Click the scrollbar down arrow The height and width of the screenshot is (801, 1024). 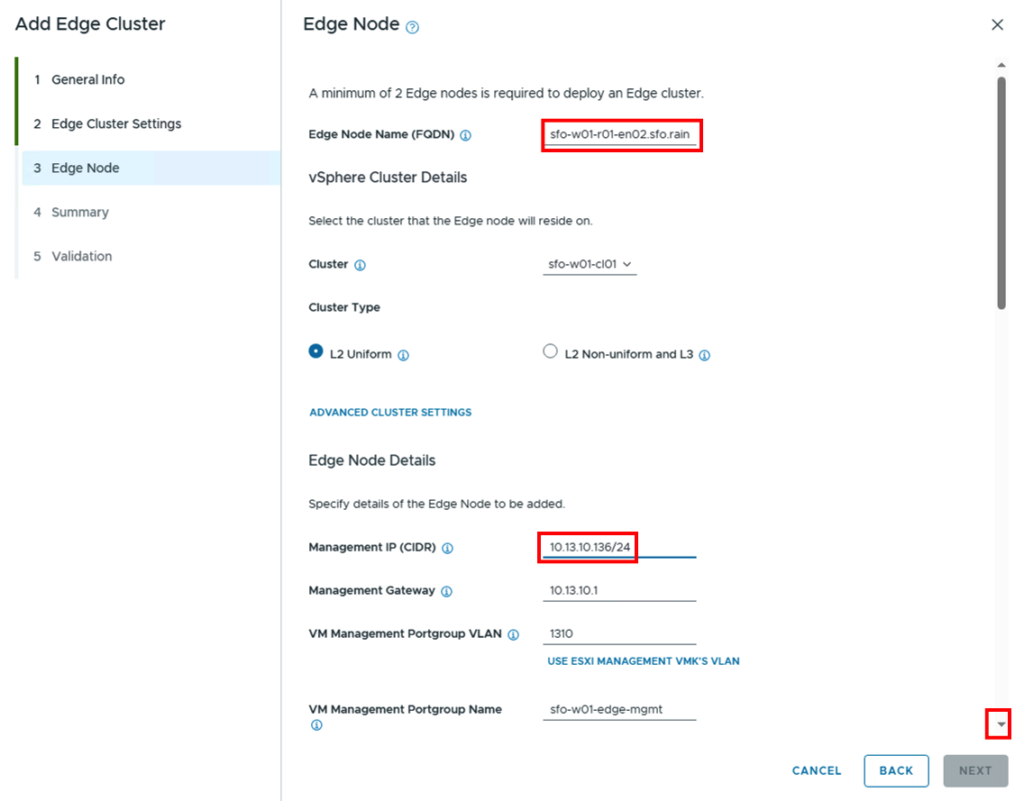click(x=1000, y=724)
